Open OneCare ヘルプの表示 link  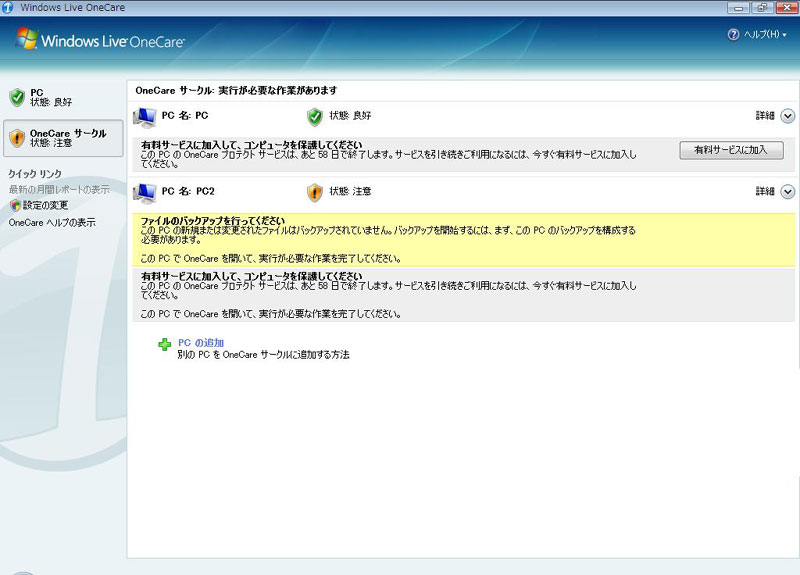click(52, 222)
